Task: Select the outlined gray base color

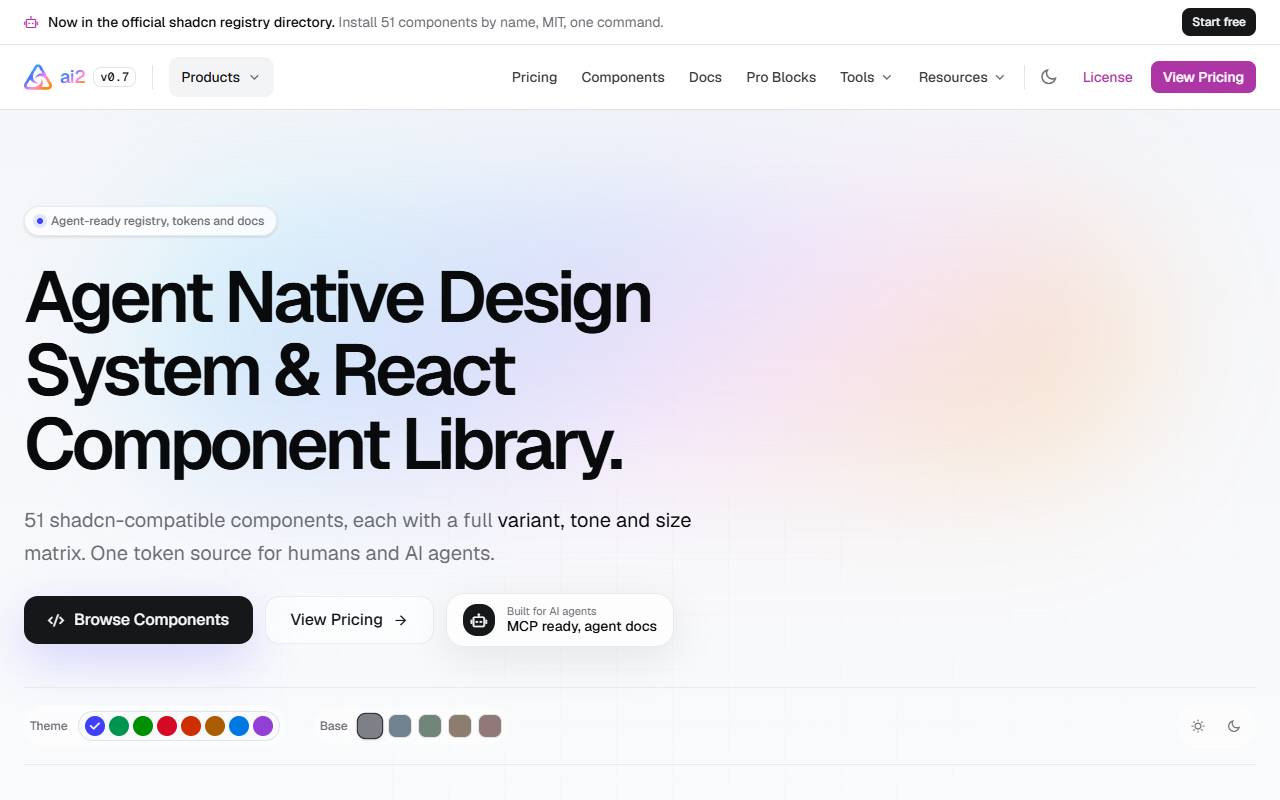Action: pyautogui.click(x=370, y=726)
